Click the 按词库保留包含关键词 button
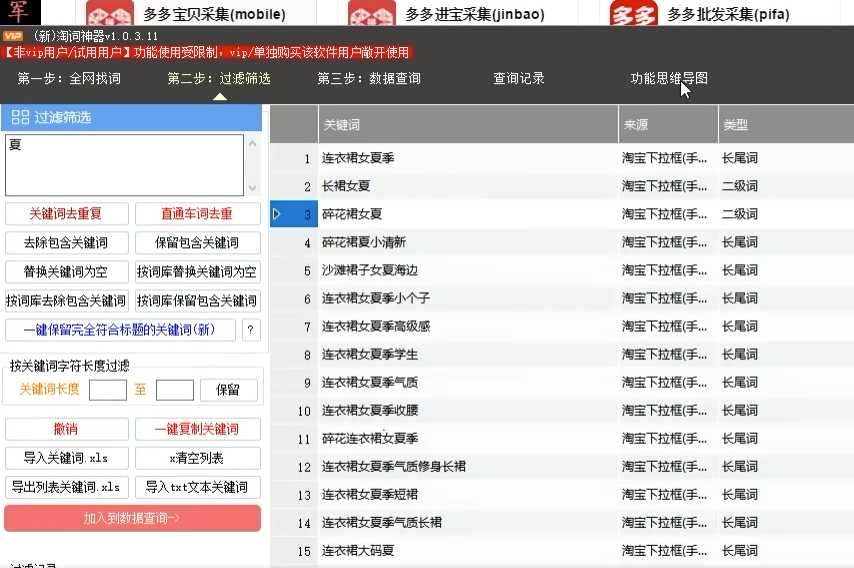The height and width of the screenshot is (568, 854). tap(198, 301)
